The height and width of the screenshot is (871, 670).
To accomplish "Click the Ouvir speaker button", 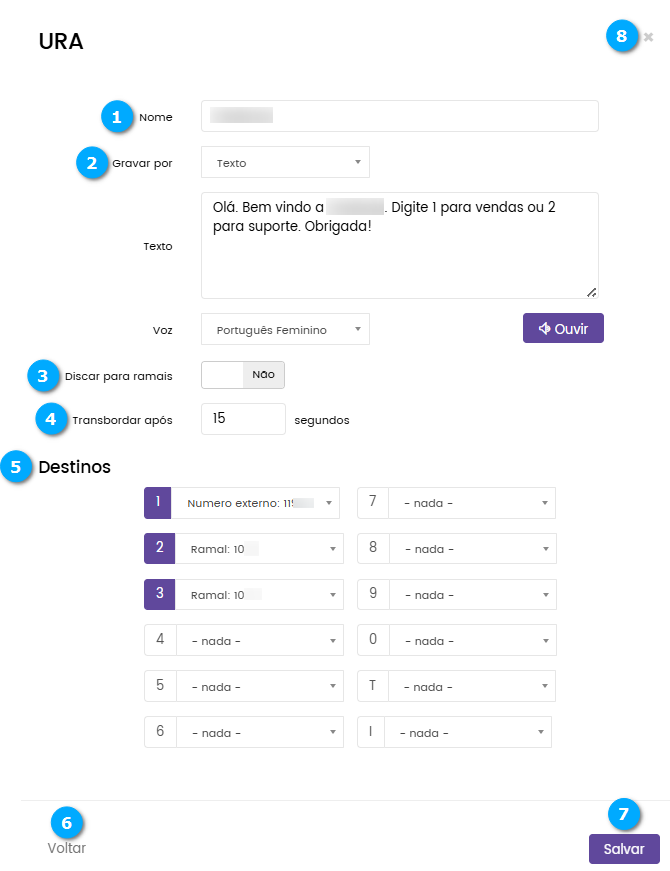I will coord(563,328).
